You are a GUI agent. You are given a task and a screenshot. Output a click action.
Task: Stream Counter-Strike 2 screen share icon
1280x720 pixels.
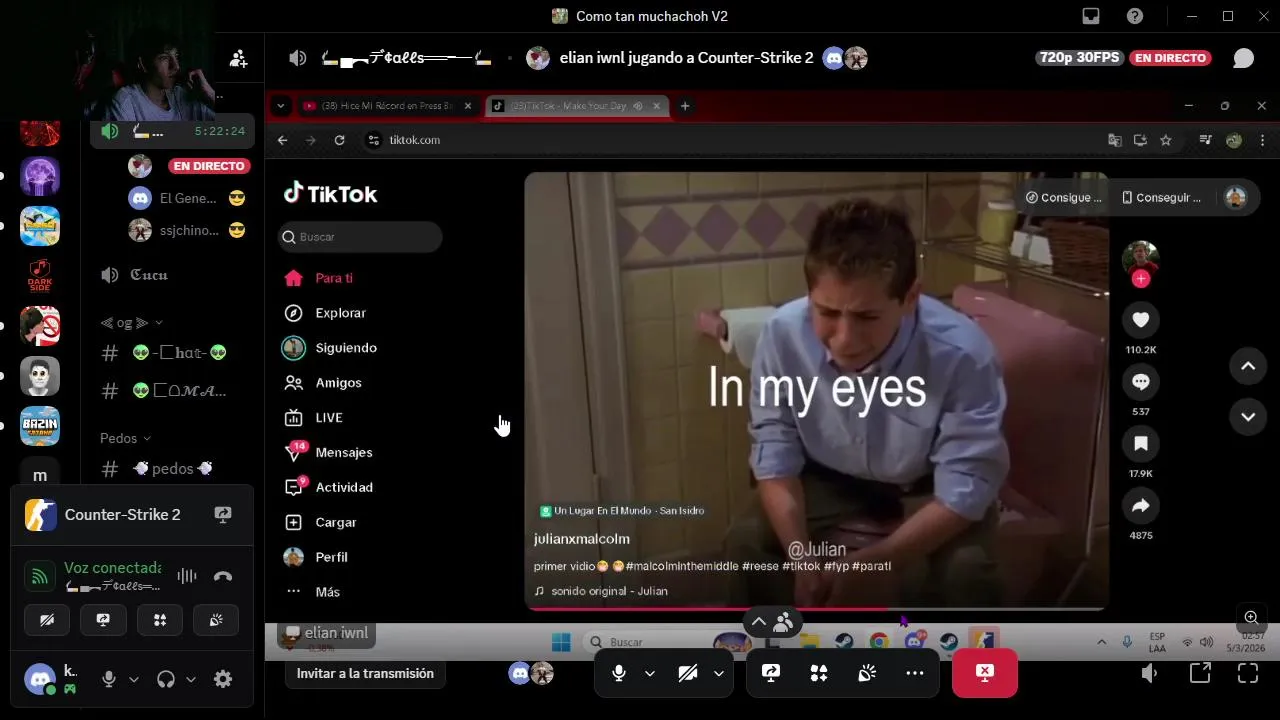pyautogui.click(x=223, y=514)
